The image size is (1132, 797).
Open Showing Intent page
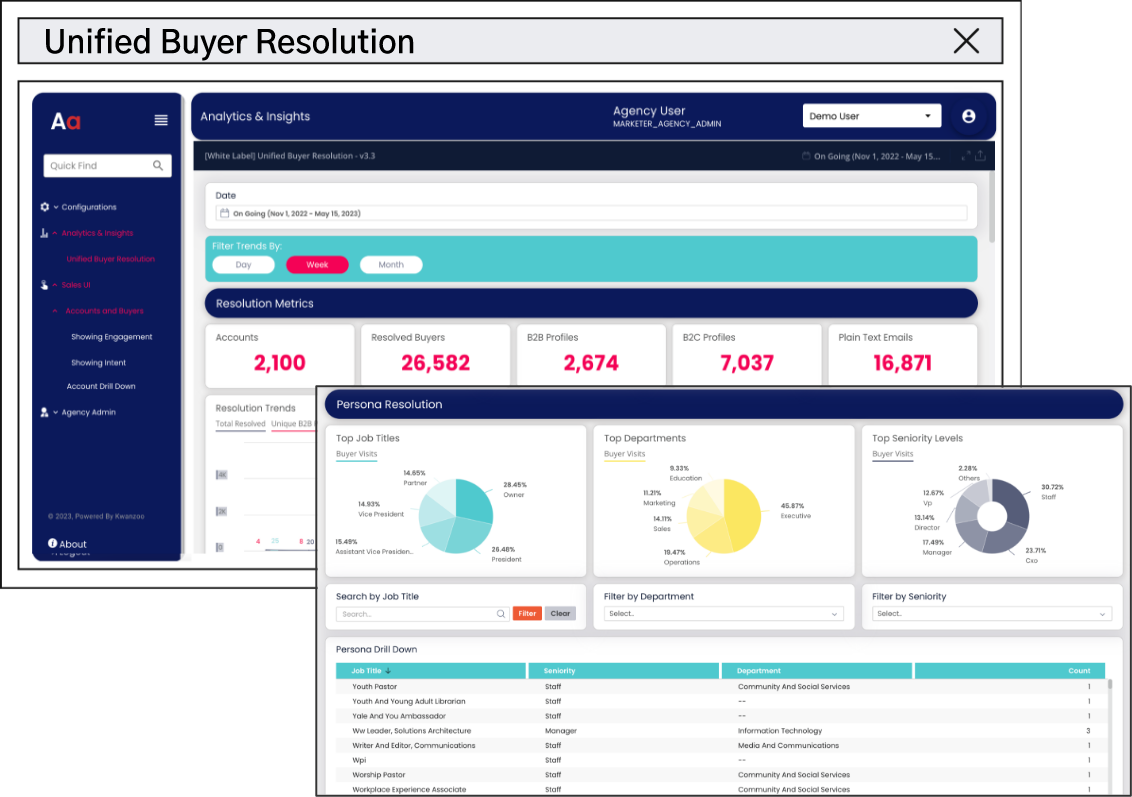click(x=98, y=362)
